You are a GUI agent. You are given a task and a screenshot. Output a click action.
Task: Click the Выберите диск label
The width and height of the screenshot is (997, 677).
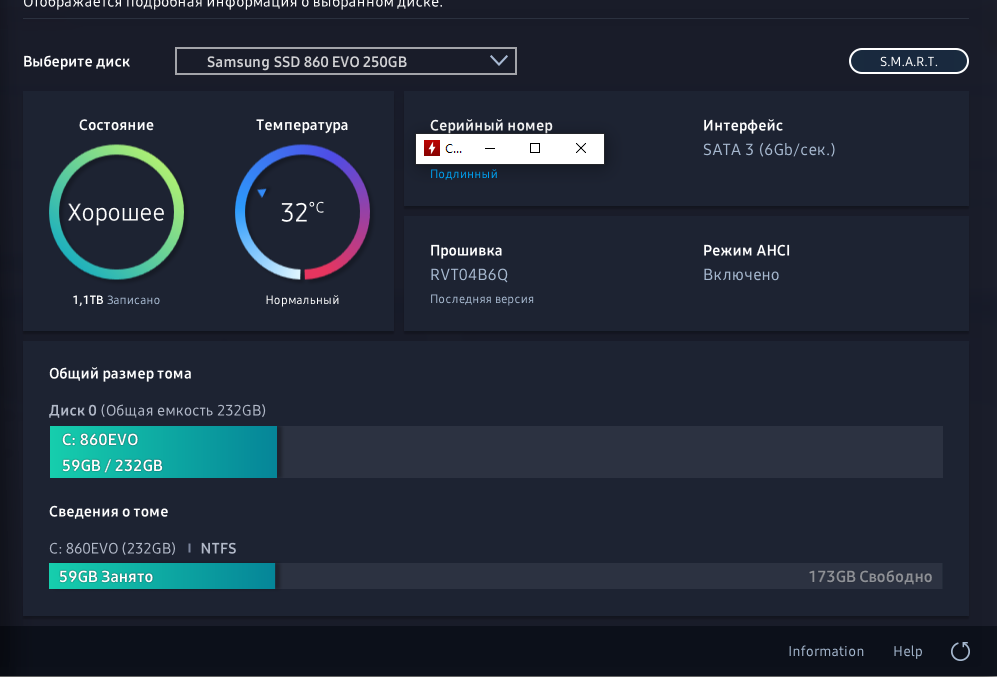coord(76,62)
